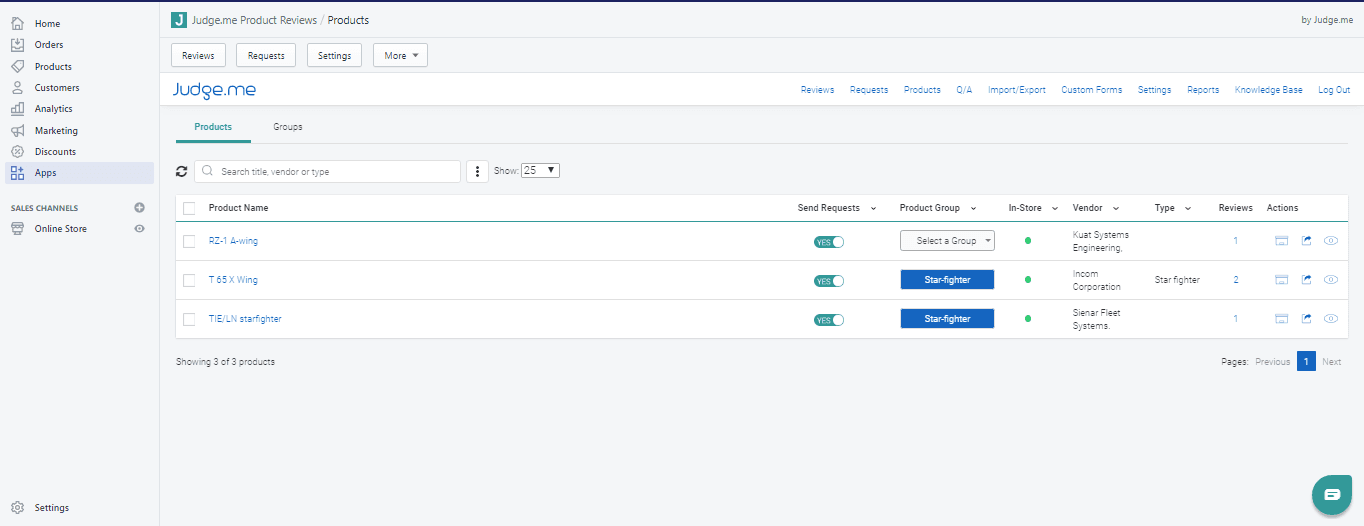Disable Send Requests for TIE/LN starfighter

(829, 320)
